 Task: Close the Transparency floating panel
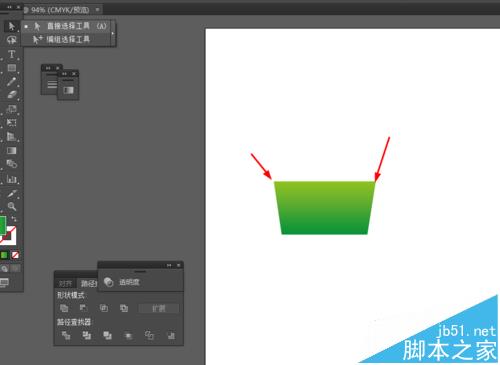(x=179, y=265)
